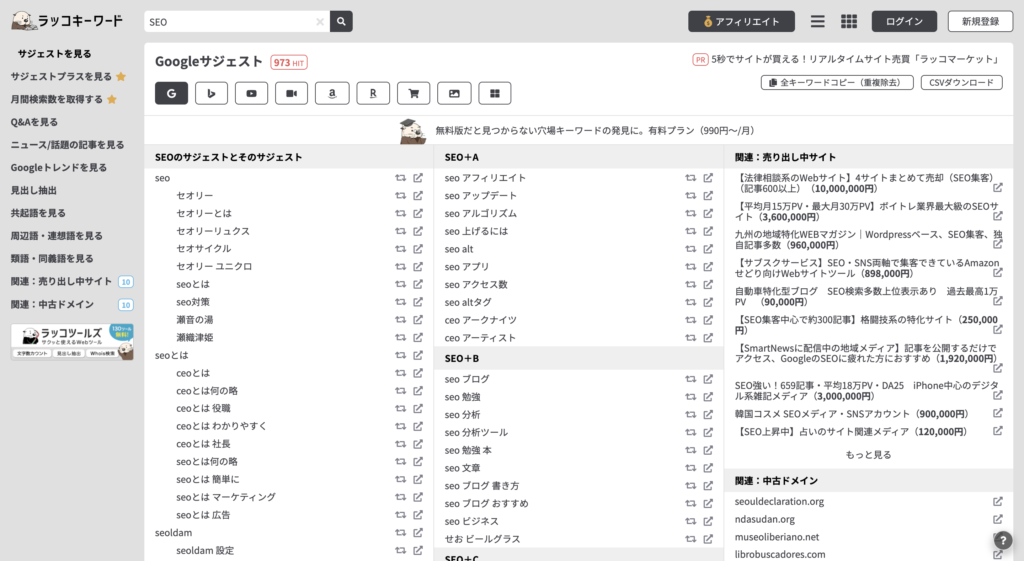Select the image suggest source icon
The image size is (1024, 561).
(x=454, y=93)
